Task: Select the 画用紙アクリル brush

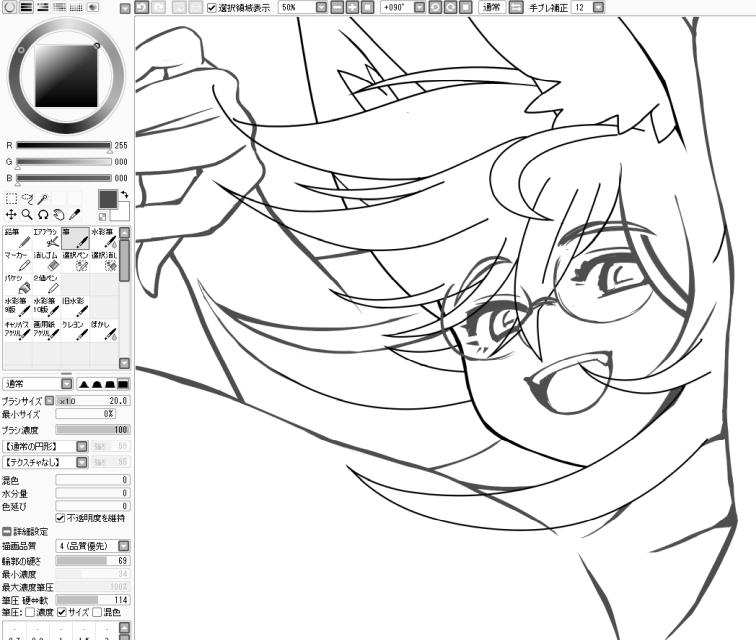Action: (46, 331)
